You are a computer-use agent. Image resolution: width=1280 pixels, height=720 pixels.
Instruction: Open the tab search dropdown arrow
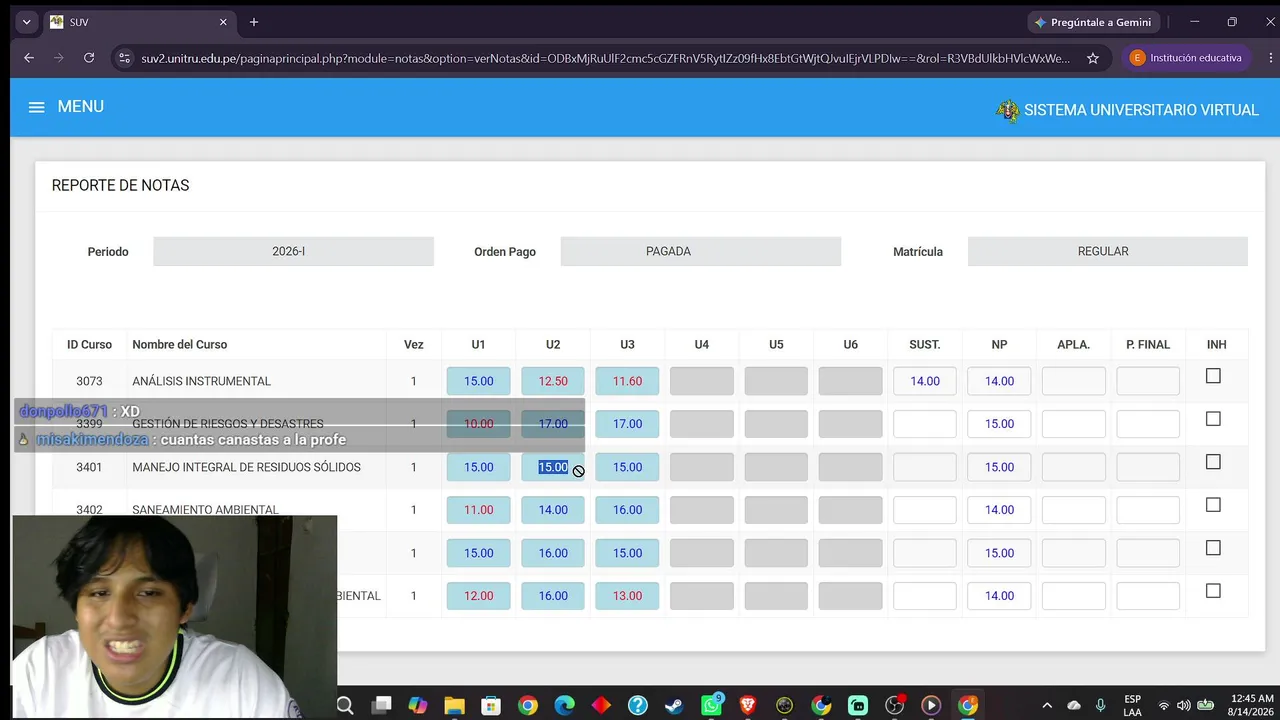pyautogui.click(x=26, y=22)
